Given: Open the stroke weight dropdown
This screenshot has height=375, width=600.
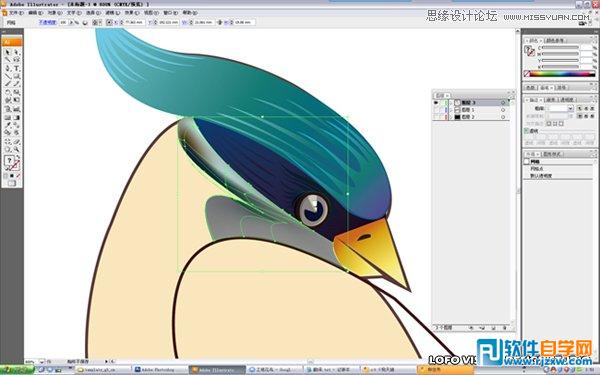Looking at the screenshot, I should 570,109.
